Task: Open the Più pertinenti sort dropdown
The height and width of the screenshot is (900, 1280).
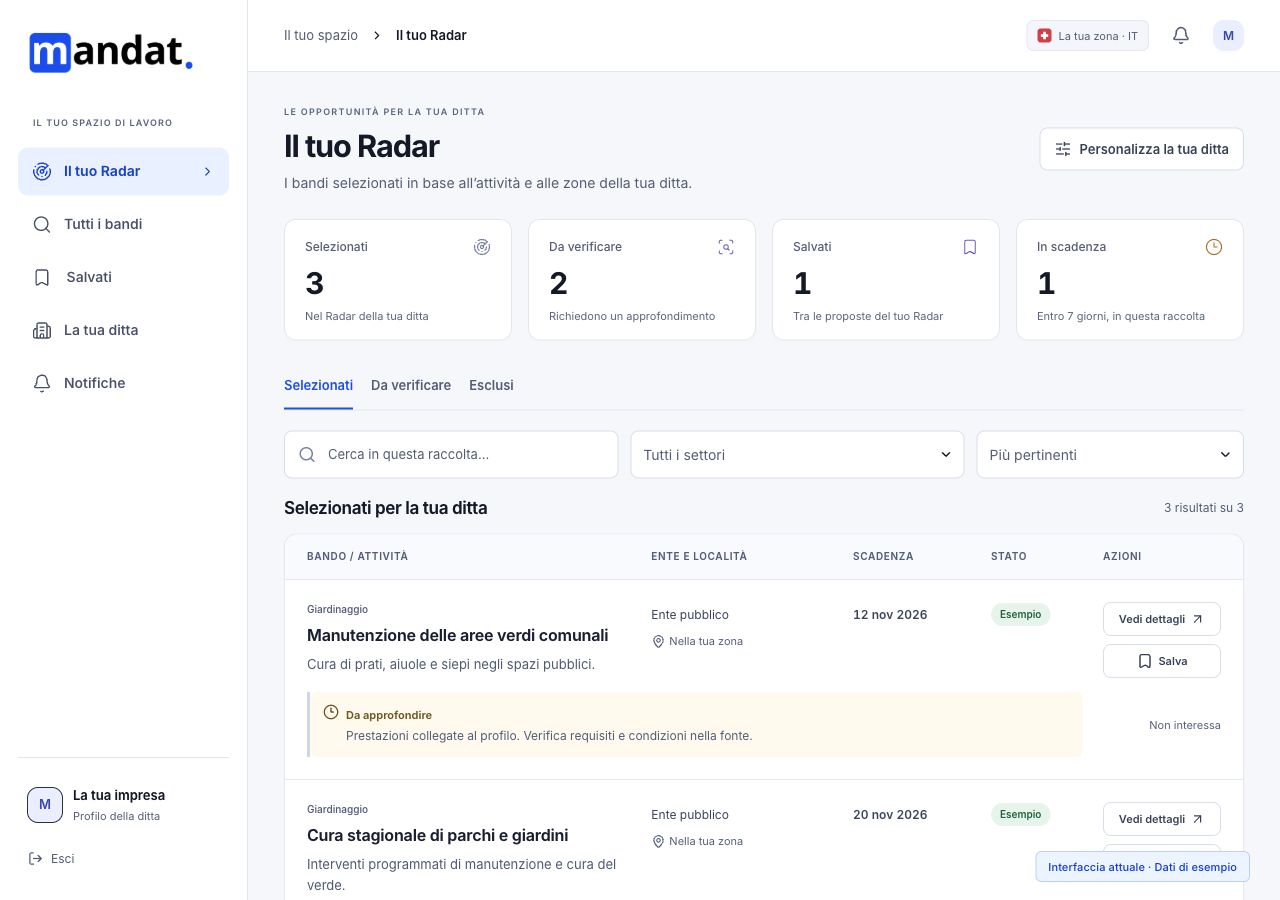Action: tap(1110, 455)
